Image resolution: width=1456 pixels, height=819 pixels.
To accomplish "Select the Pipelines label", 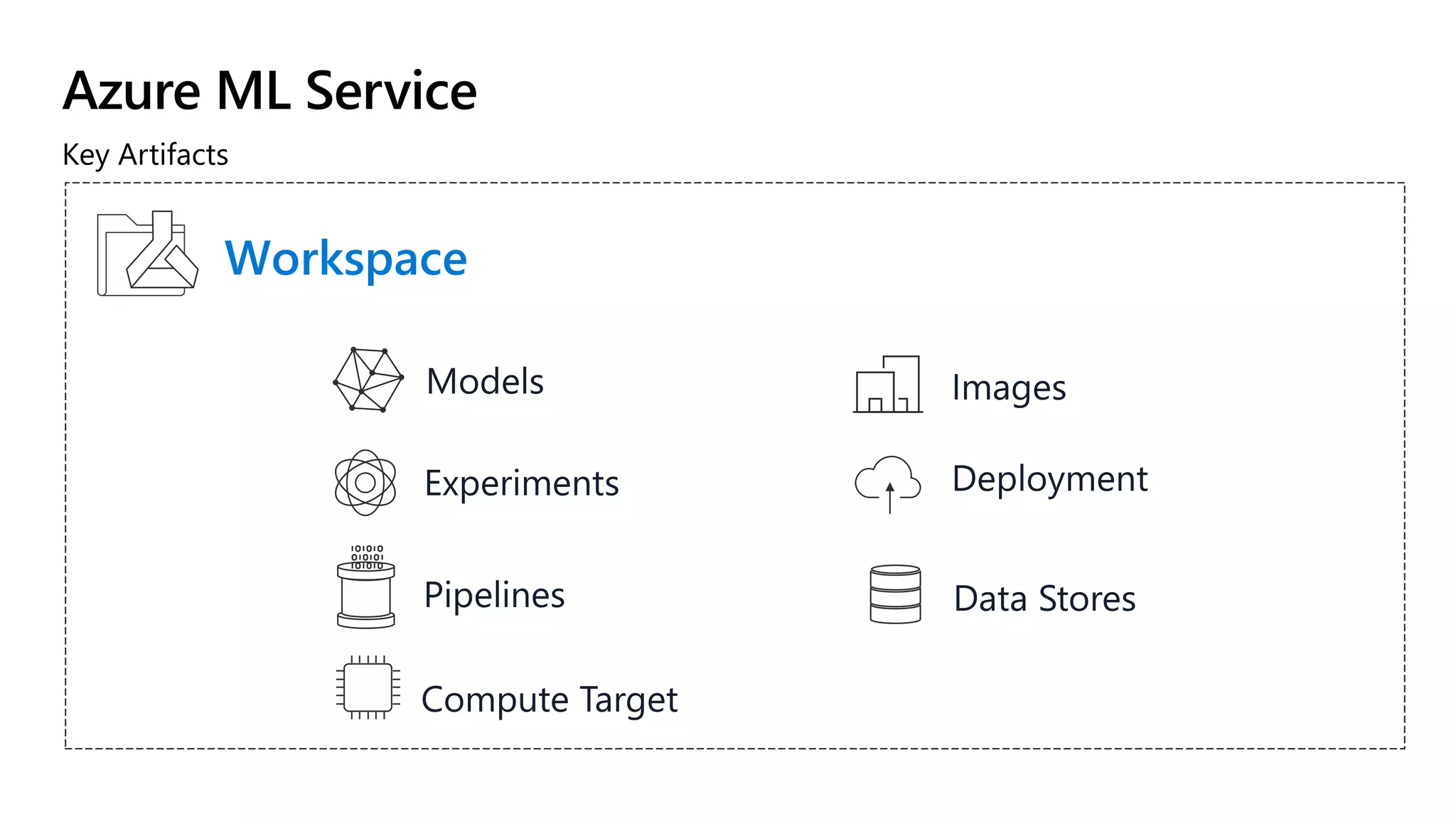I will [494, 596].
